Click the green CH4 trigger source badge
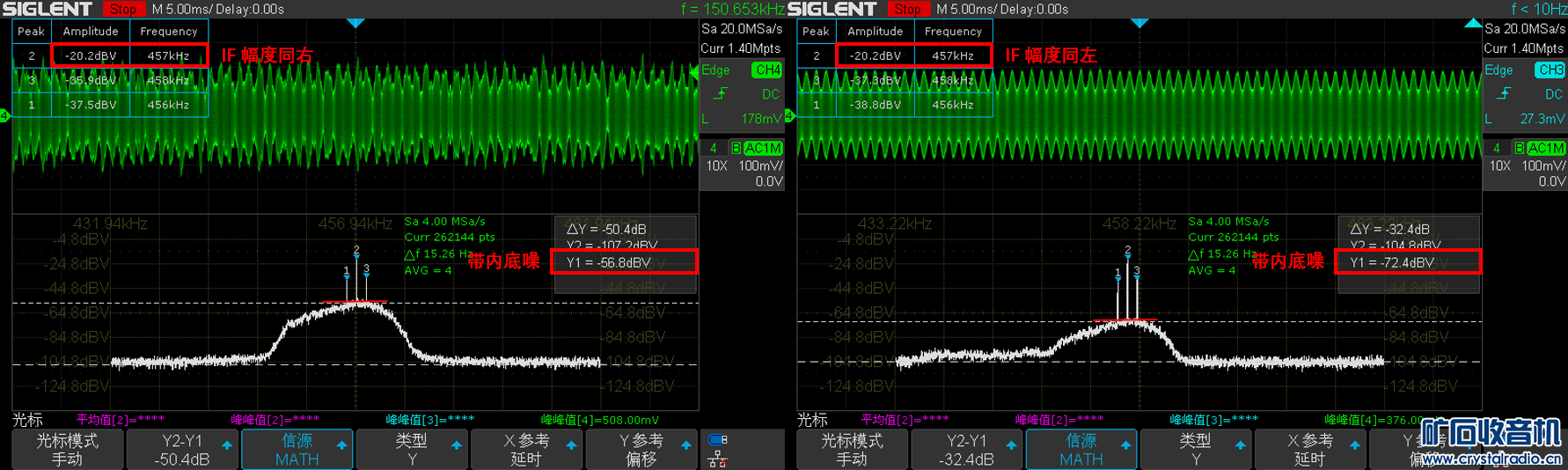Viewport: 1568px width, 470px height. tap(767, 70)
